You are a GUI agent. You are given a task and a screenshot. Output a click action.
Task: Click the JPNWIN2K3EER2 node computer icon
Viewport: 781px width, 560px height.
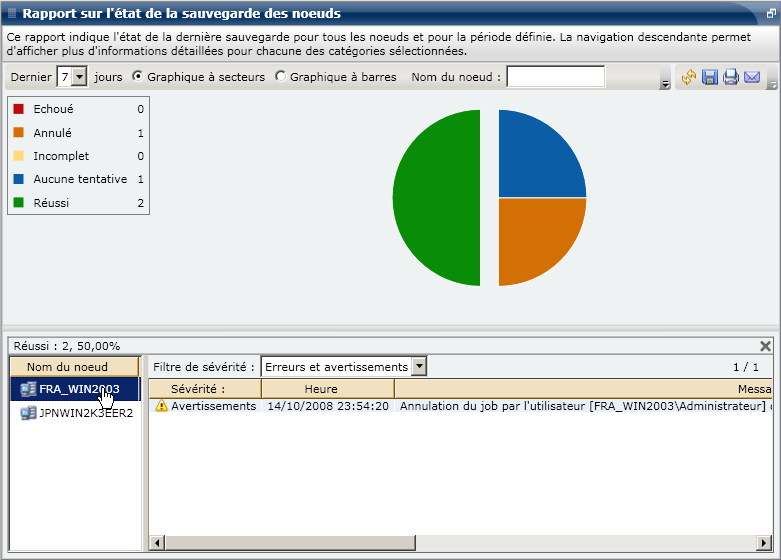[28, 413]
